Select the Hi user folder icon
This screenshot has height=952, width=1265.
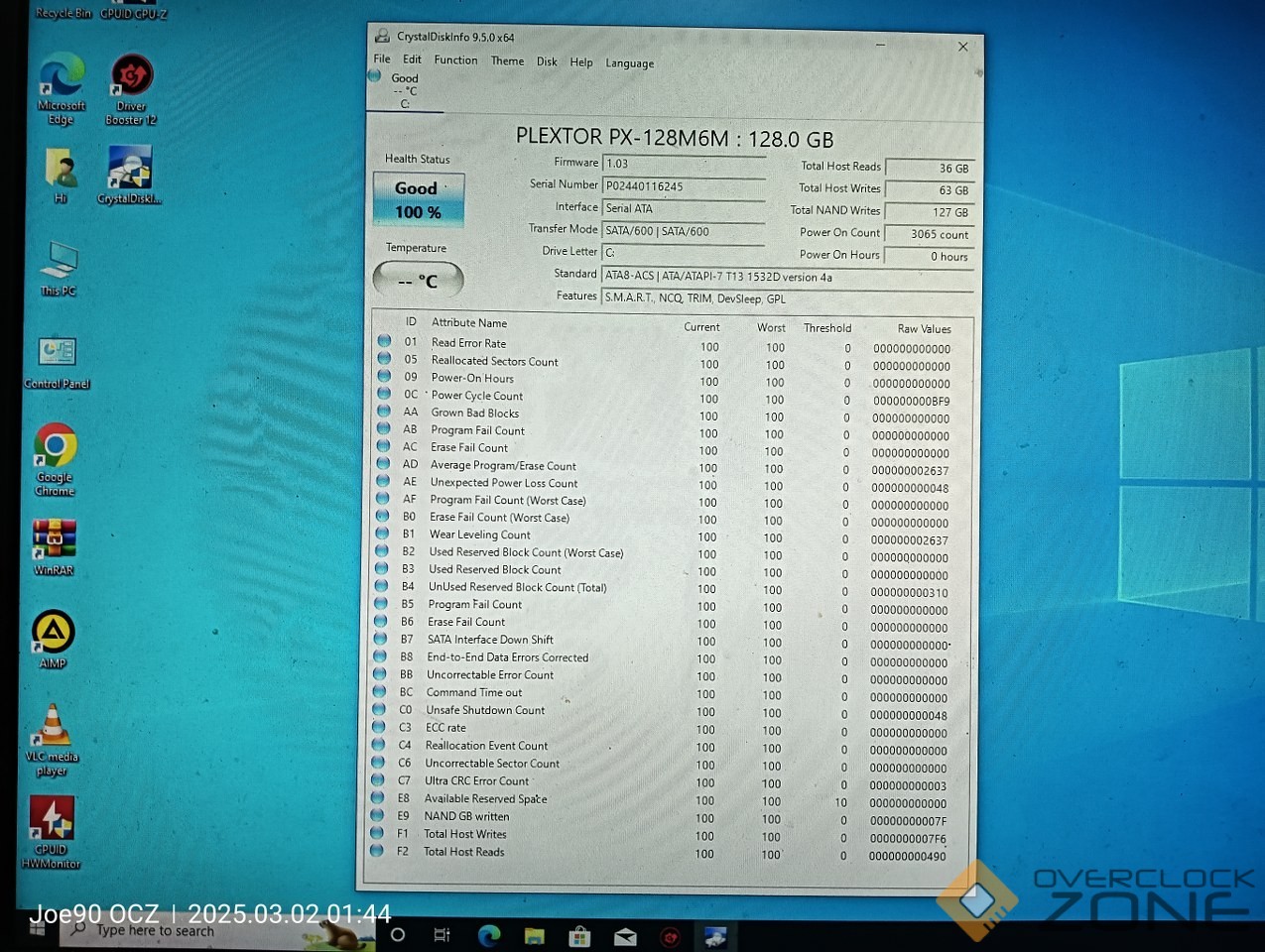point(61,176)
